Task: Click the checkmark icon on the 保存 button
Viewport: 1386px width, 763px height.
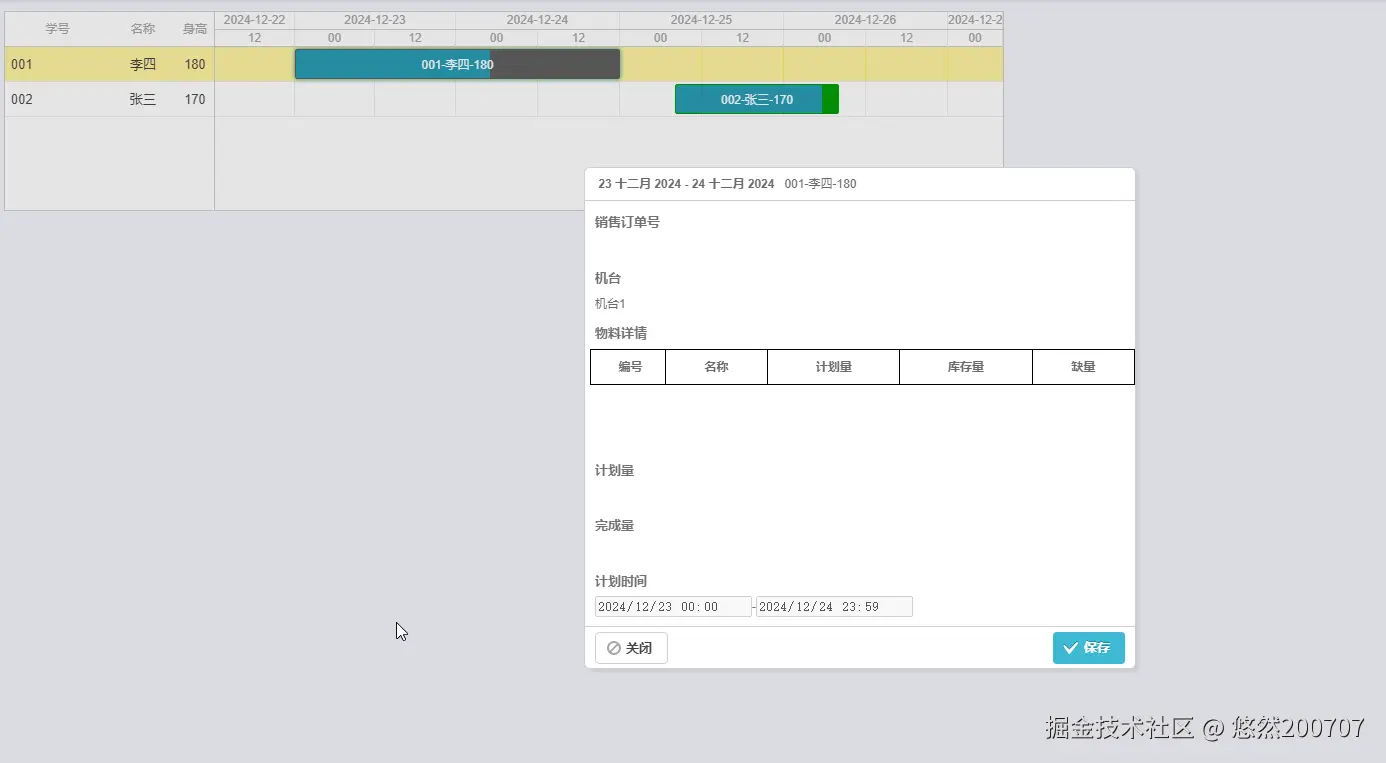Action: tap(1070, 647)
